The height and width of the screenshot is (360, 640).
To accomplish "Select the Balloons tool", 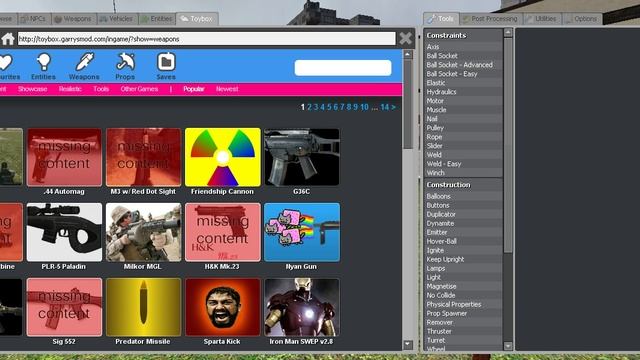I will coord(463,196).
